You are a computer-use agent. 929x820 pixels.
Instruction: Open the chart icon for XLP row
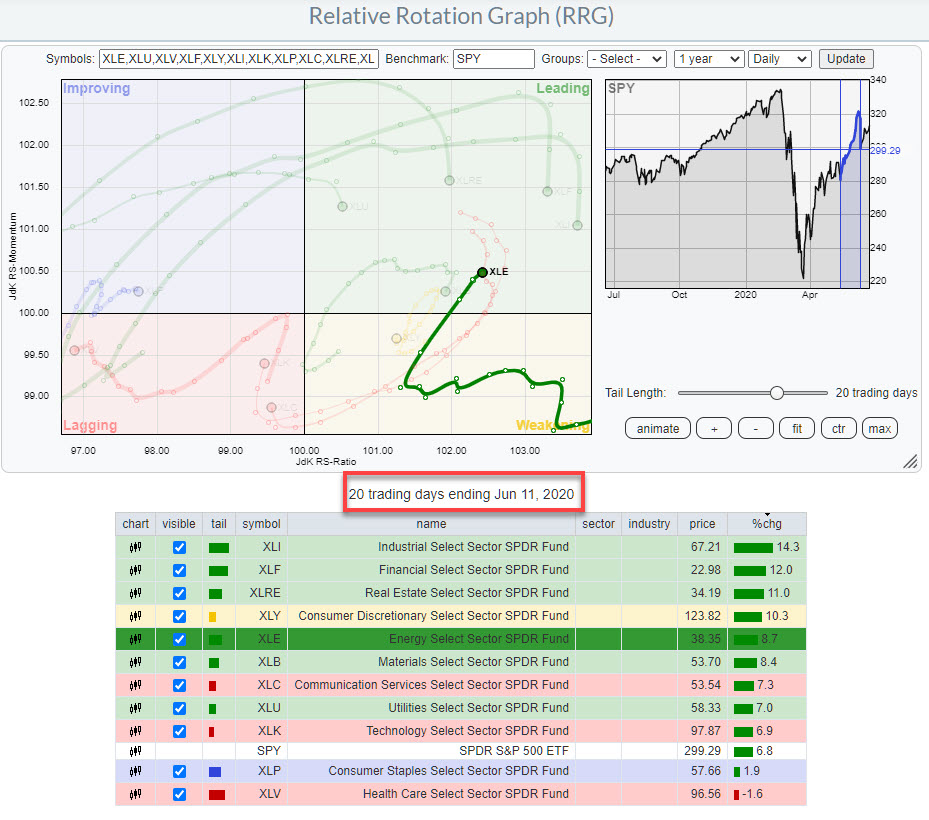coord(135,771)
